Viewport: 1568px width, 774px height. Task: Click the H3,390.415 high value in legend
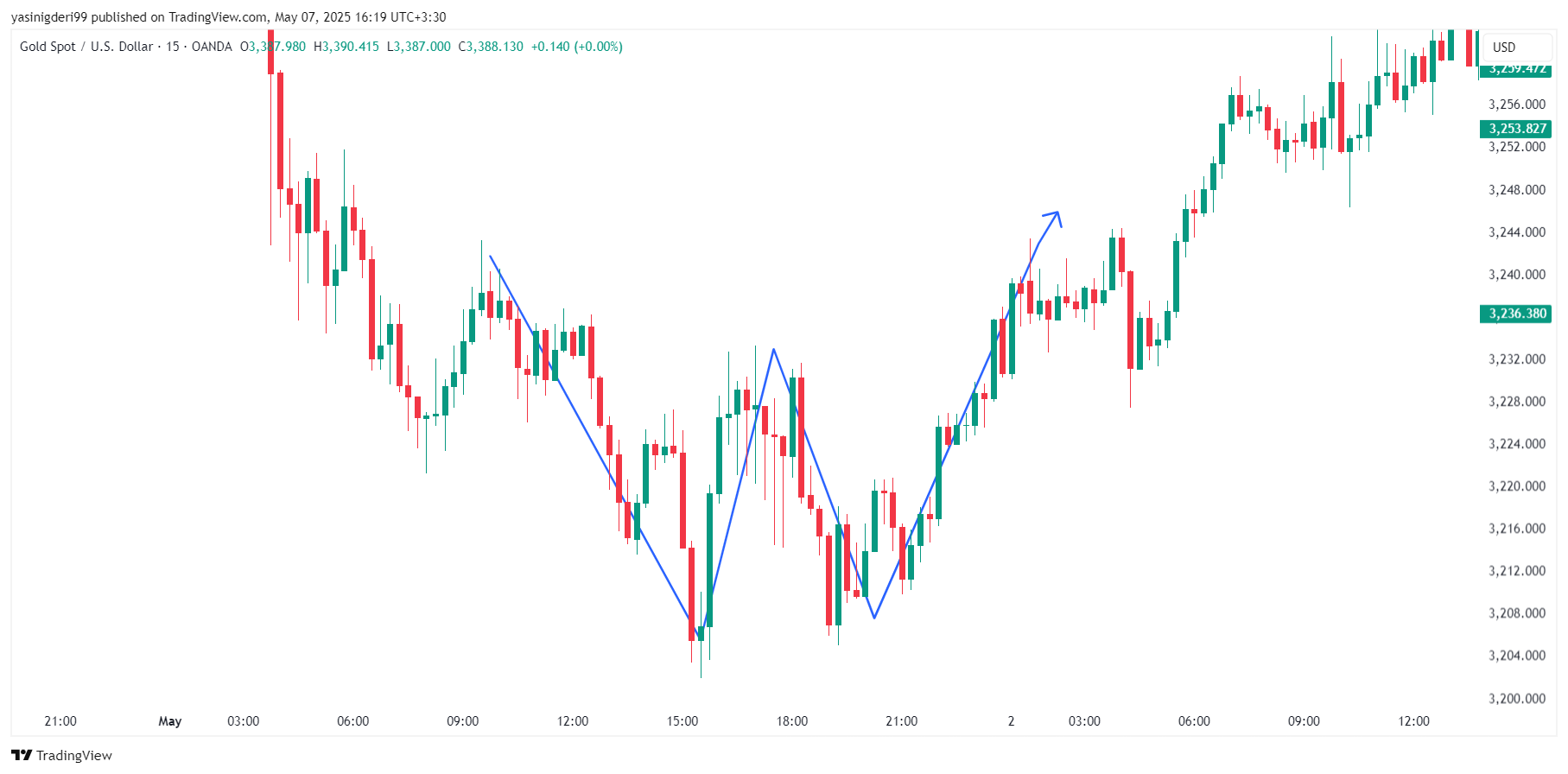pyautogui.click(x=346, y=47)
